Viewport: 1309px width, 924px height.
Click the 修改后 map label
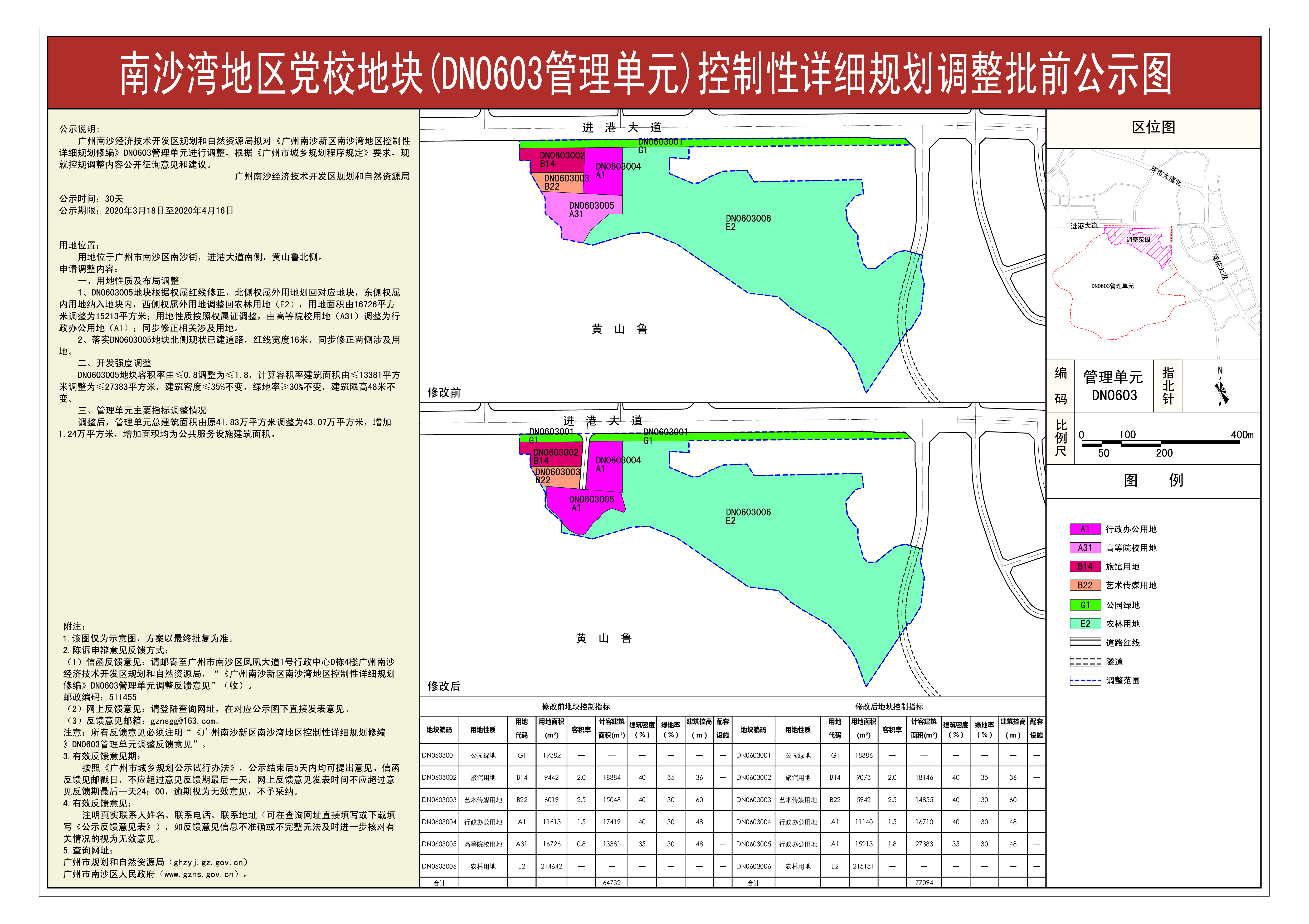444,686
